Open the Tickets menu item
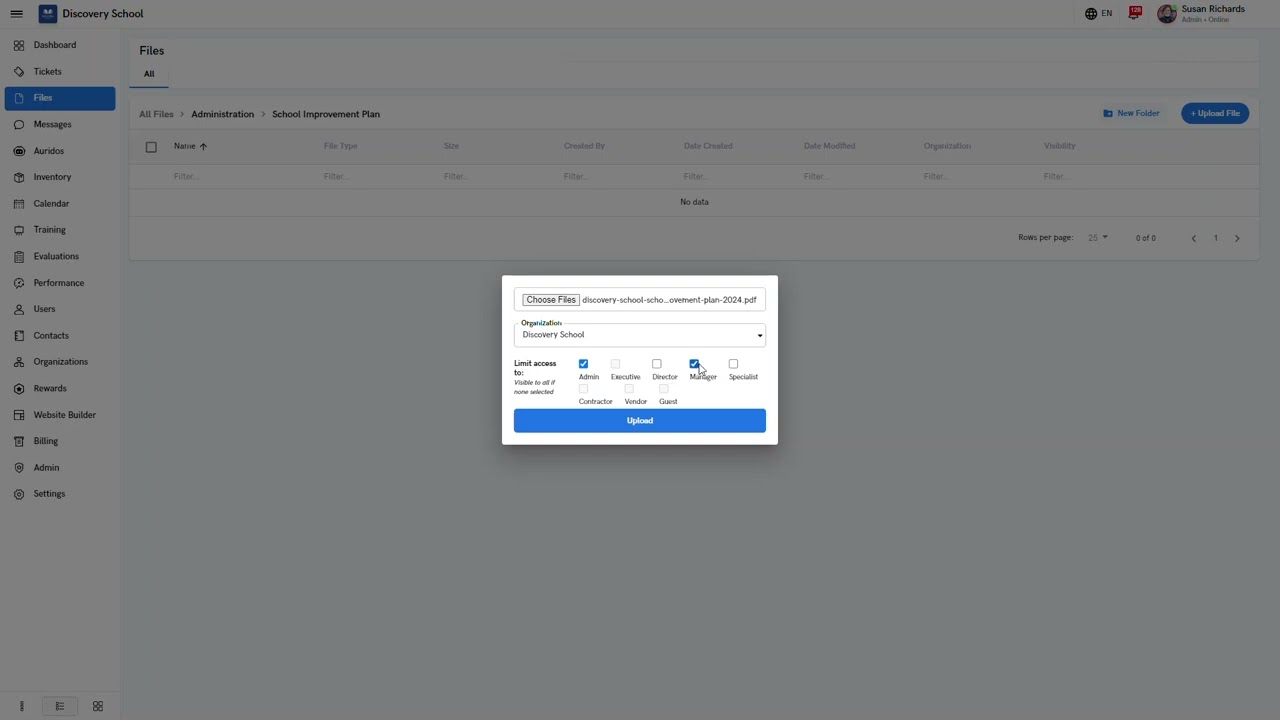Viewport: 1280px width, 720px height. click(x=60, y=72)
